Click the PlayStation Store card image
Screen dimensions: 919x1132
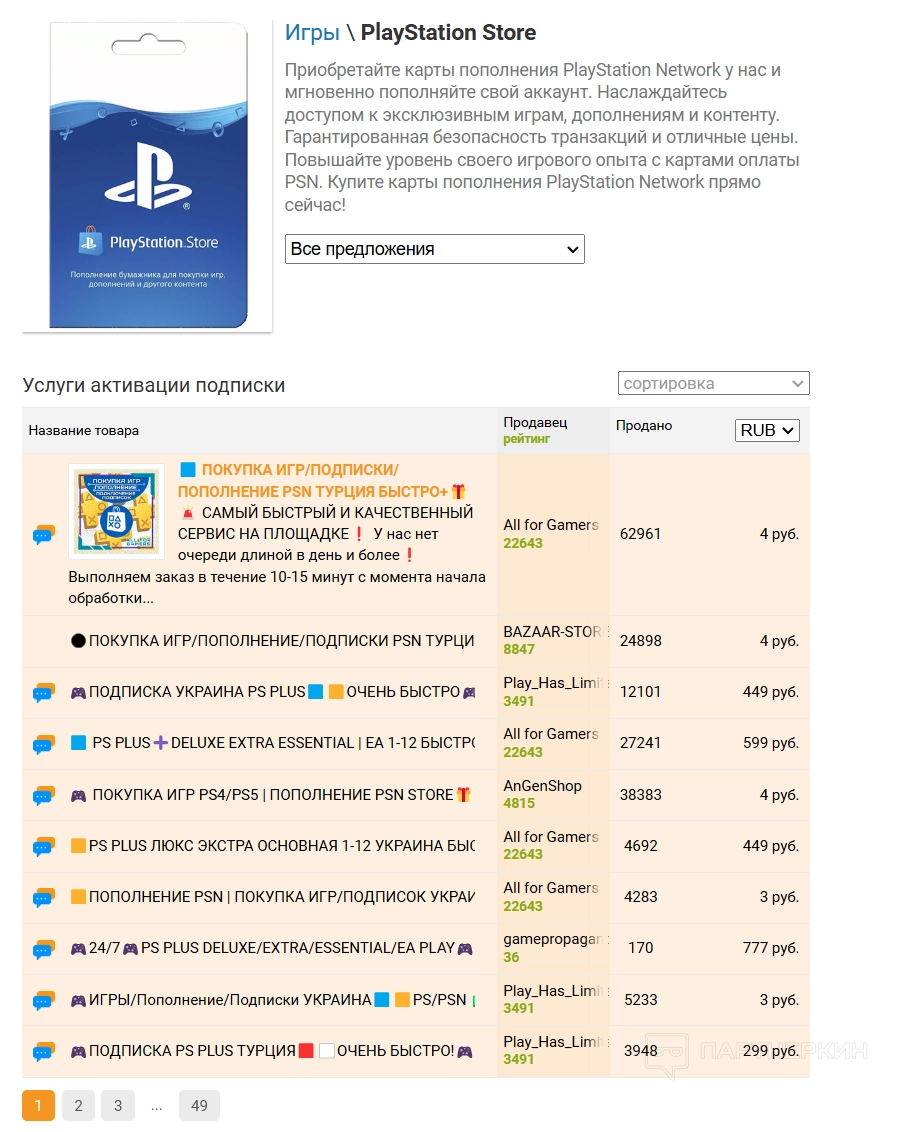(x=147, y=176)
